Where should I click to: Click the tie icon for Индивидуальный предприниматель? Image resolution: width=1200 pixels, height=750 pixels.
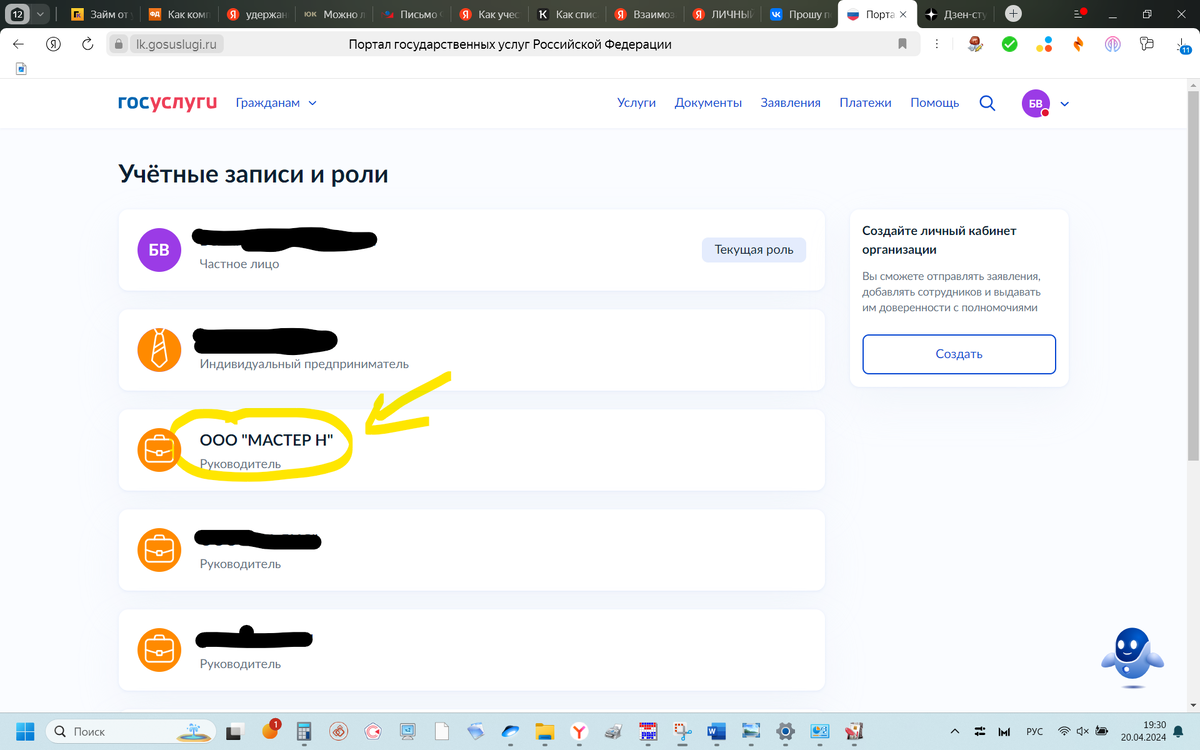click(159, 349)
